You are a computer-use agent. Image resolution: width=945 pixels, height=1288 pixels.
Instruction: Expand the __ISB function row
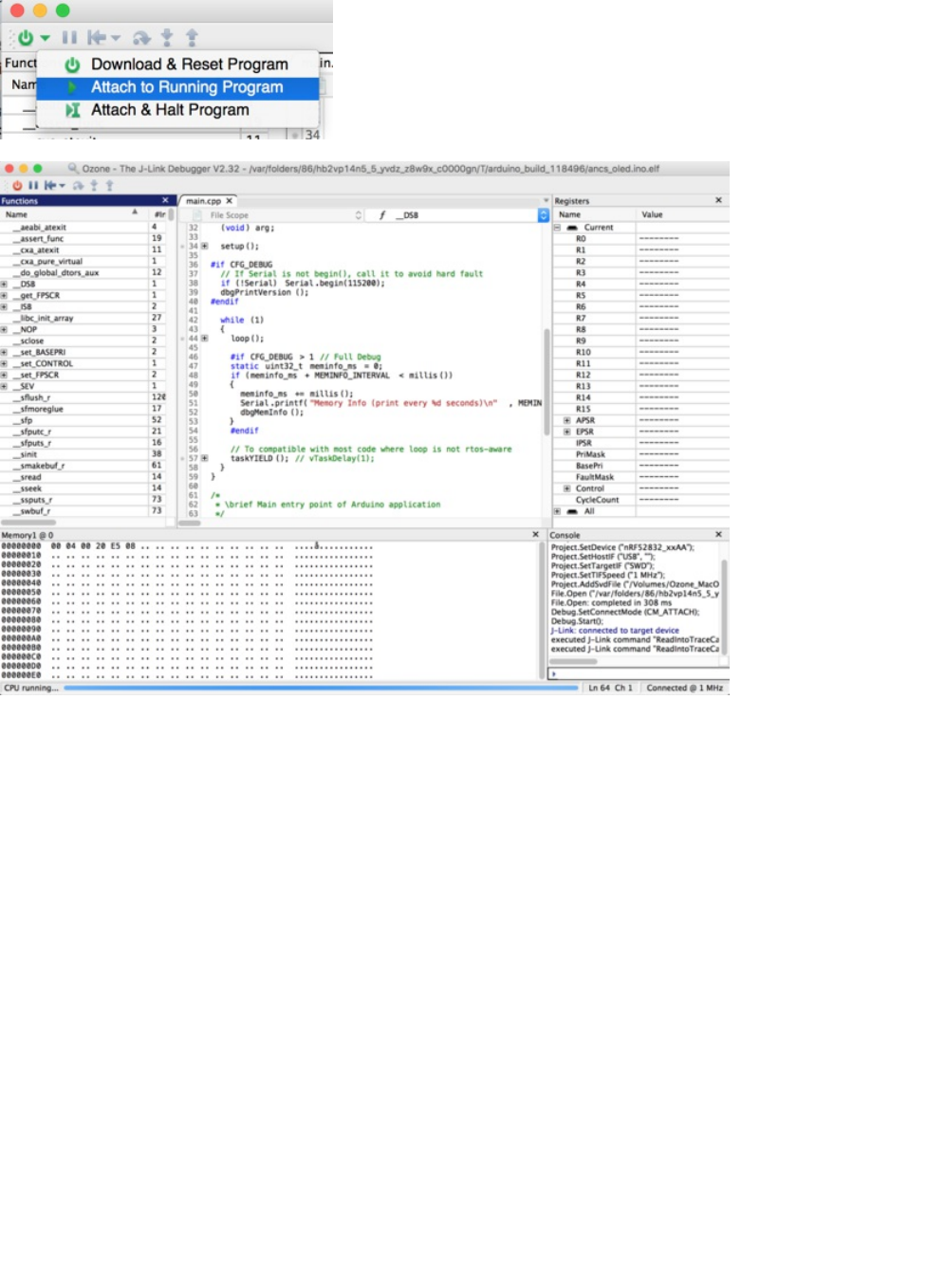tap(4, 307)
